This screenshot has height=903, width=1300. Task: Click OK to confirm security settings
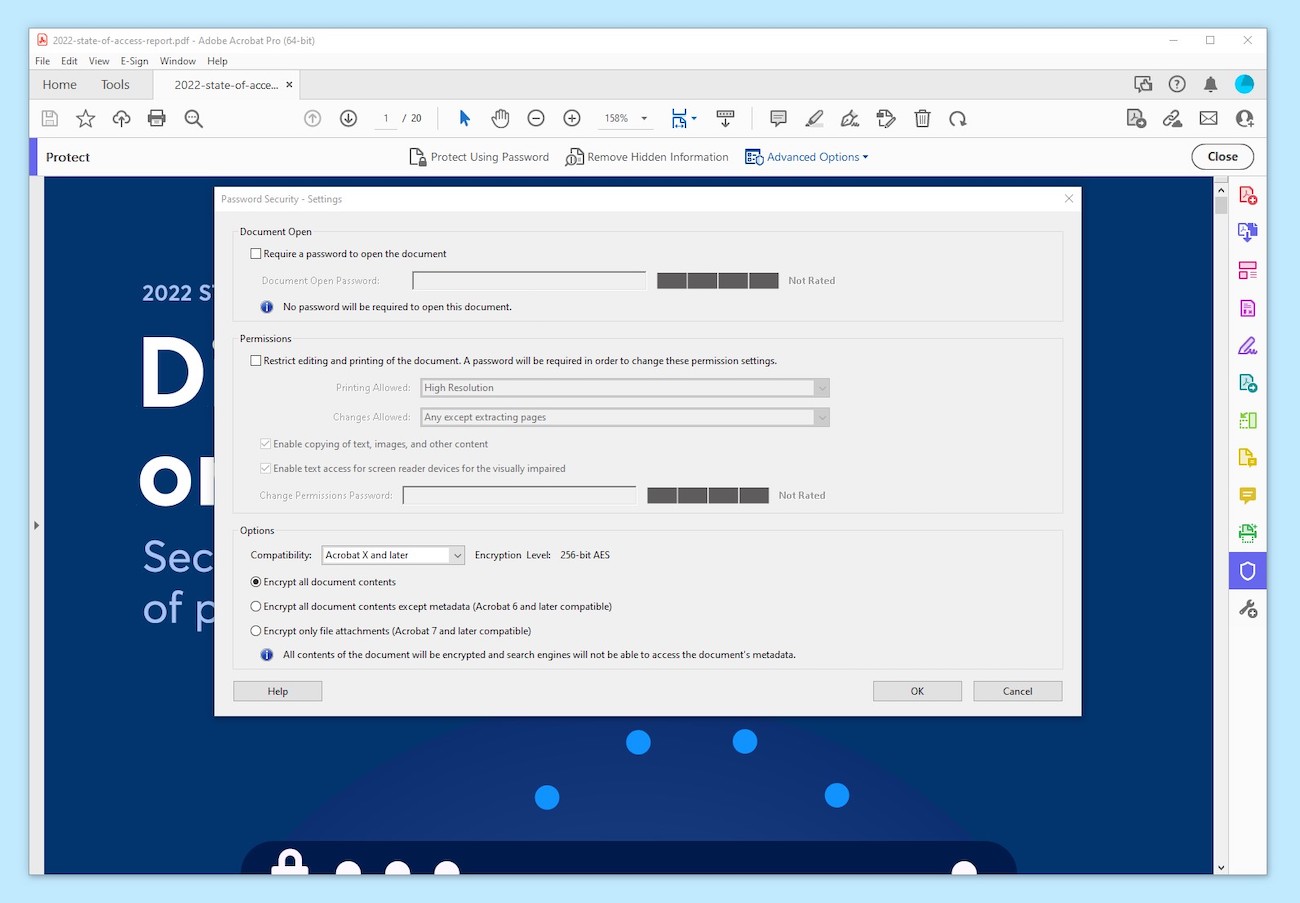point(916,690)
